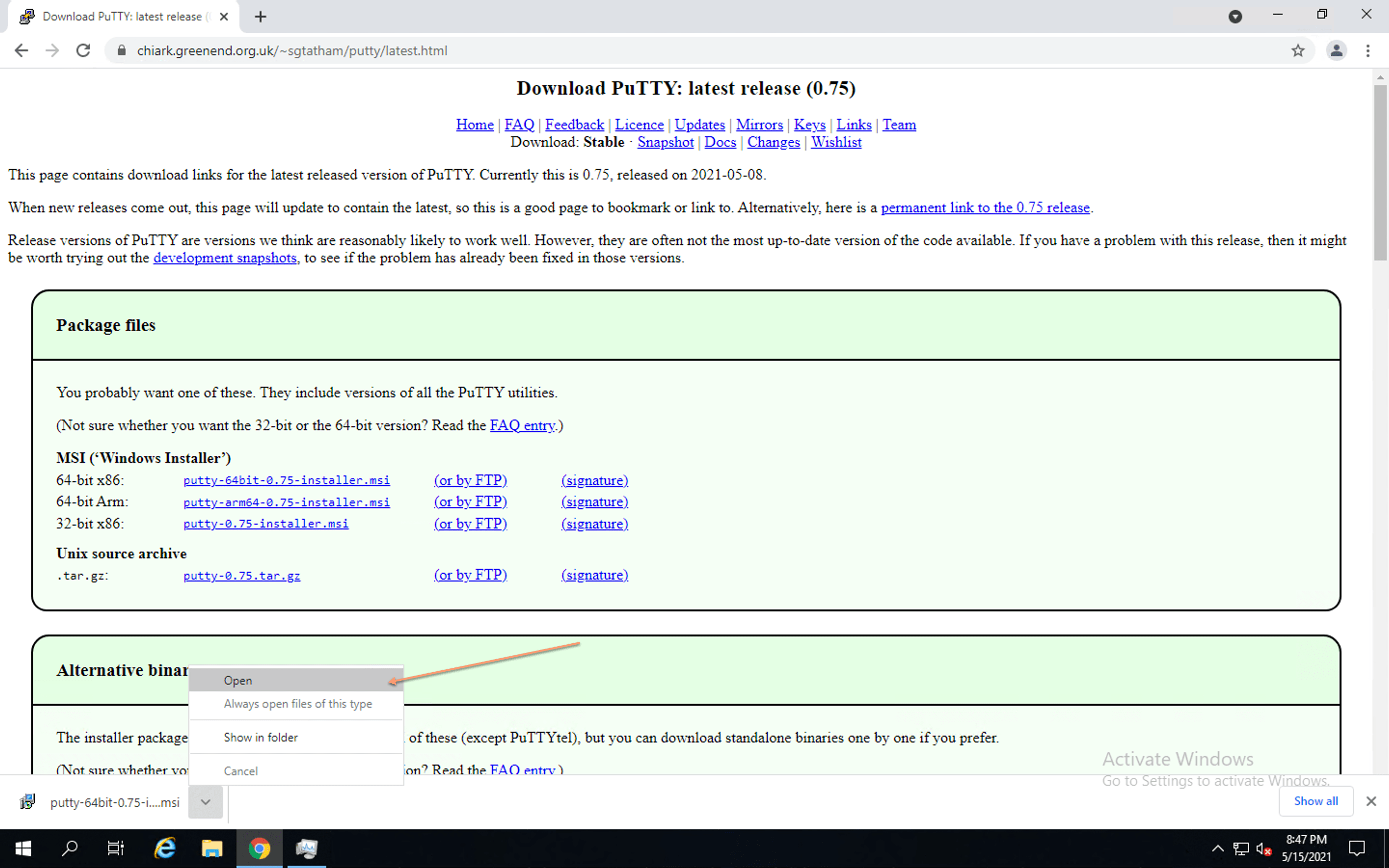
Task: Open Chrome's three-dot menu
Action: (x=1368, y=51)
